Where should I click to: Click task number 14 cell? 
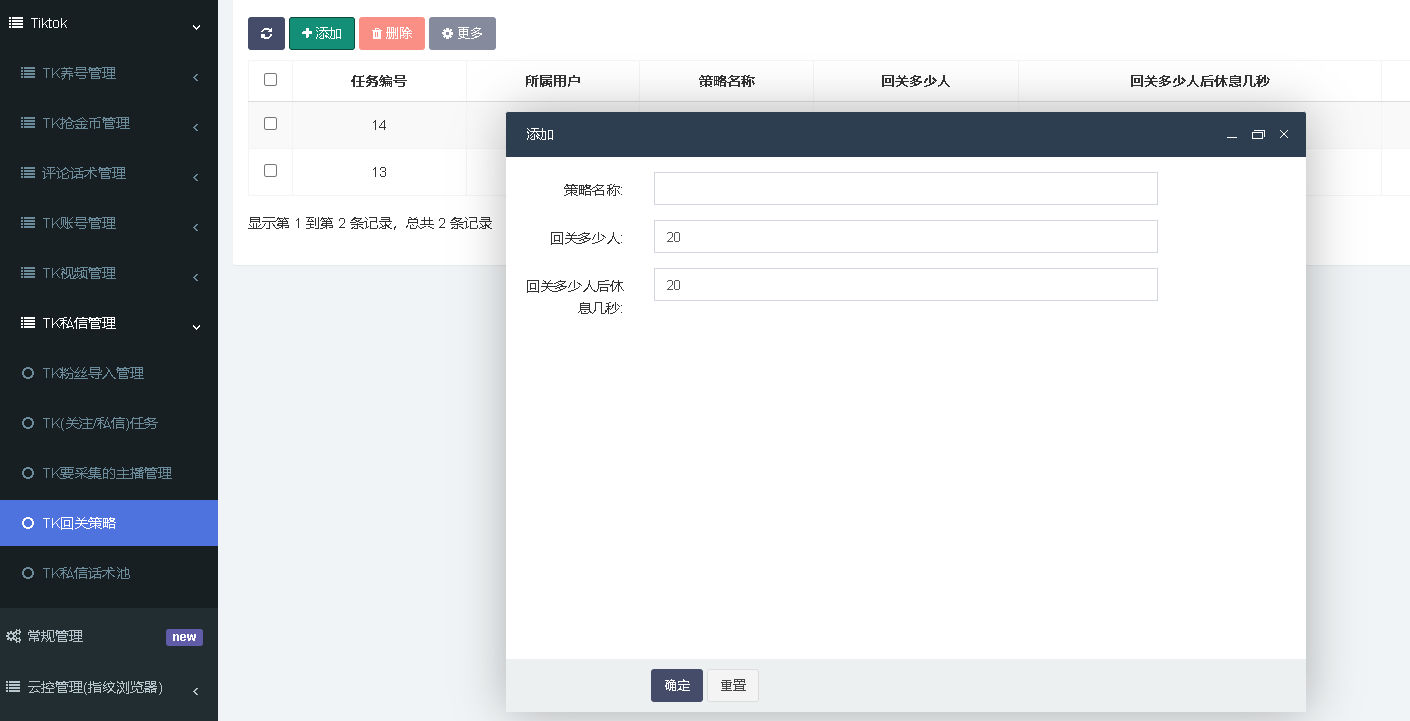[379, 125]
